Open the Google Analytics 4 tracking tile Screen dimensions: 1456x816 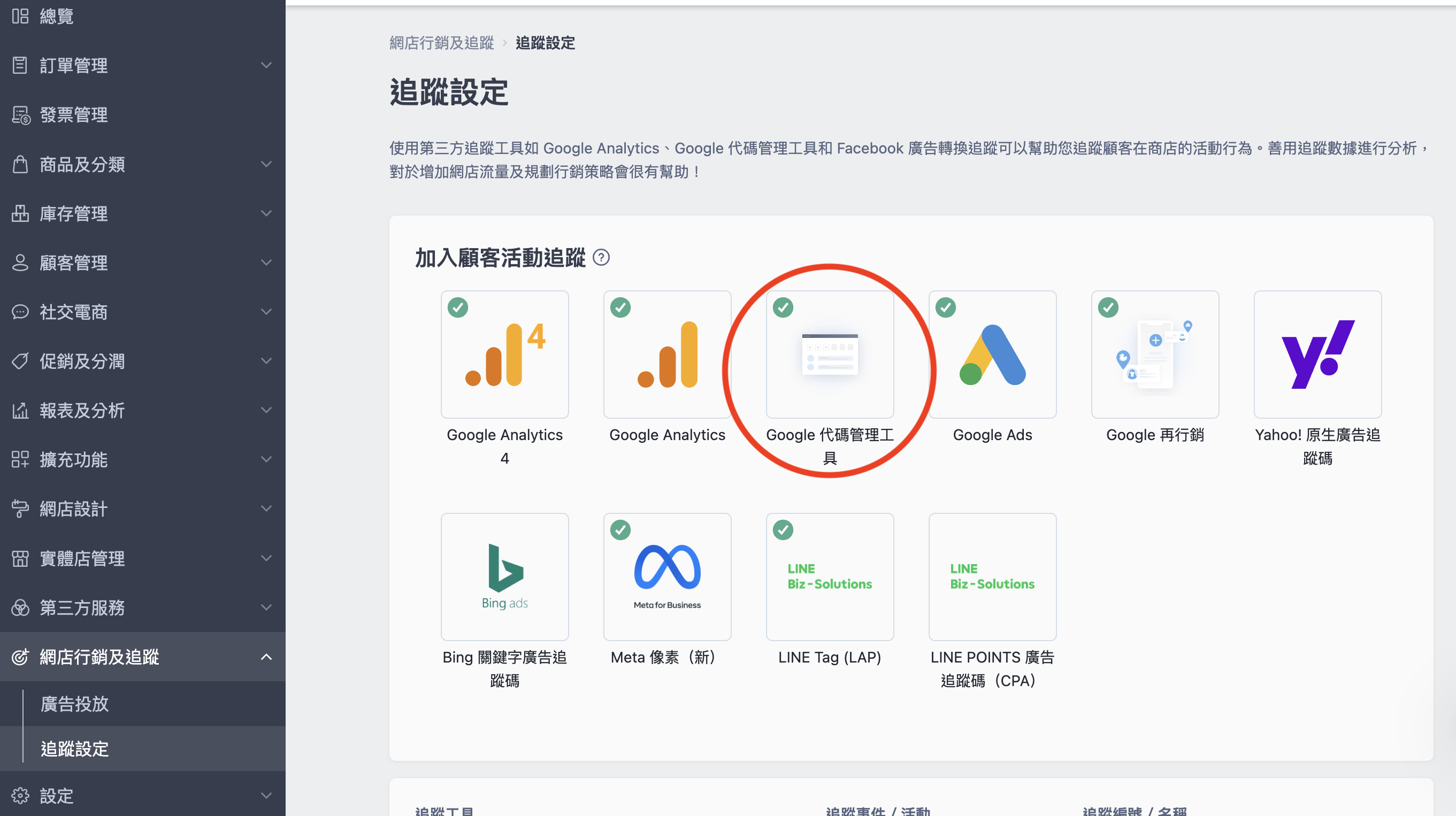(x=504, y=355)
